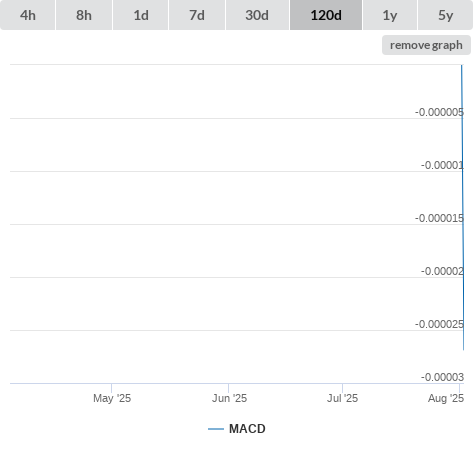
Task: Select the 4h time range tab
Action: (x=28, y=15)
